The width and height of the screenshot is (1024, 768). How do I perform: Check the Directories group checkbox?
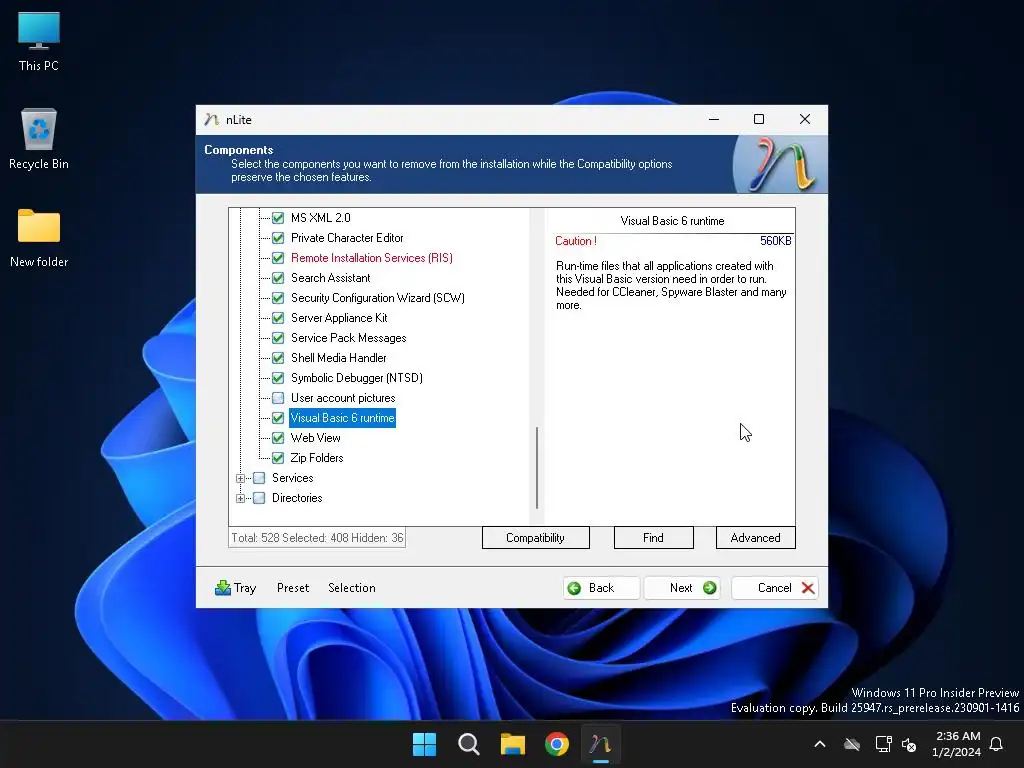pyautogui.click(x=259, y=498)
